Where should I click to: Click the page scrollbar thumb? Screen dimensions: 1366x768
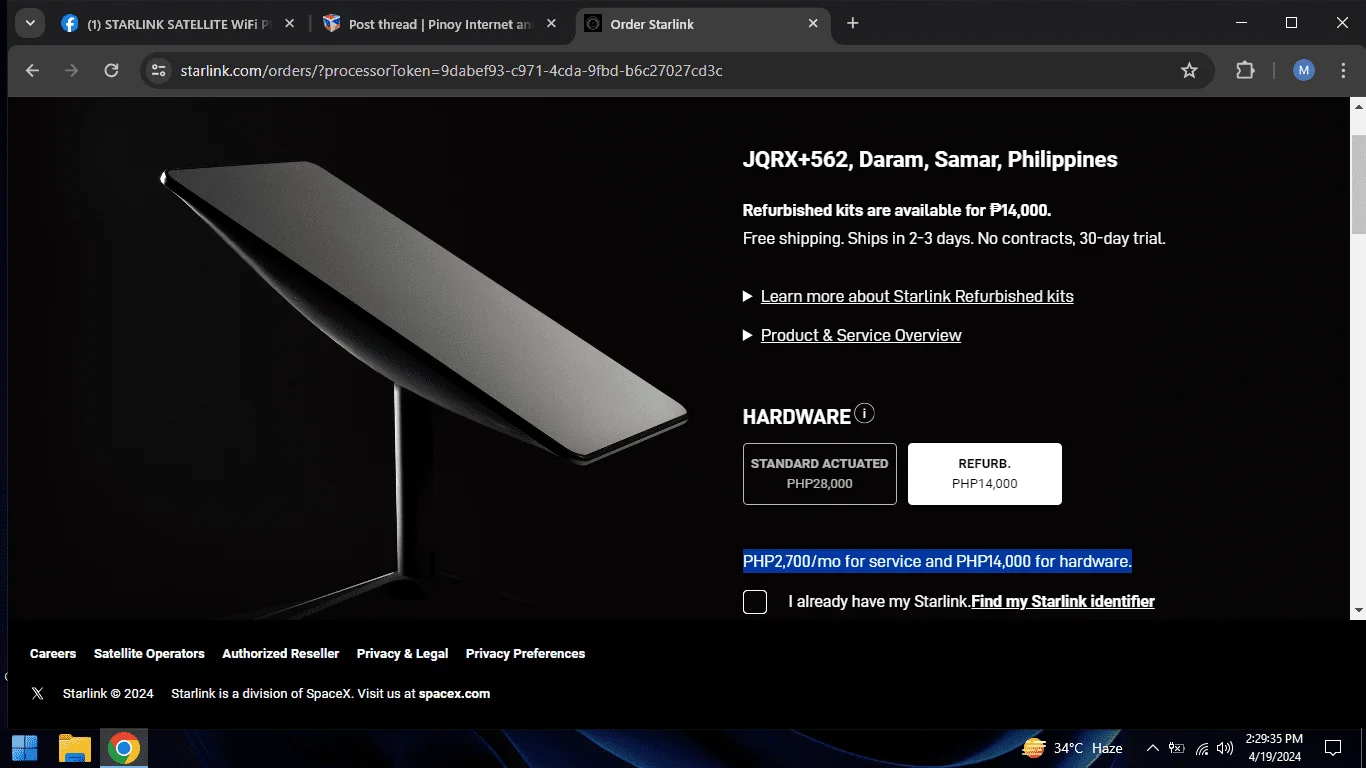click(x=1358, y=184)
